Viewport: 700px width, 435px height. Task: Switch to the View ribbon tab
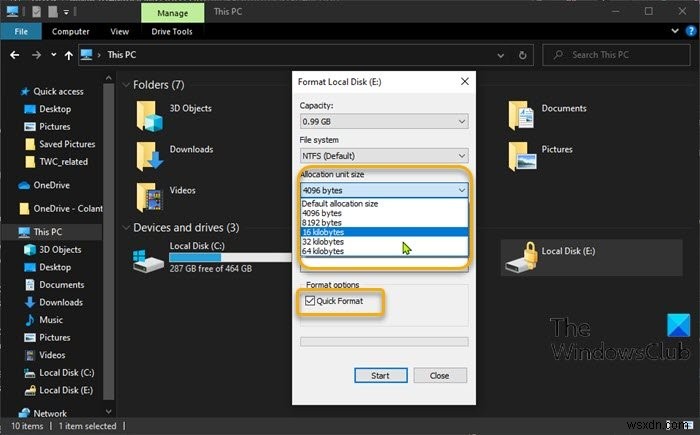[119, 32]
